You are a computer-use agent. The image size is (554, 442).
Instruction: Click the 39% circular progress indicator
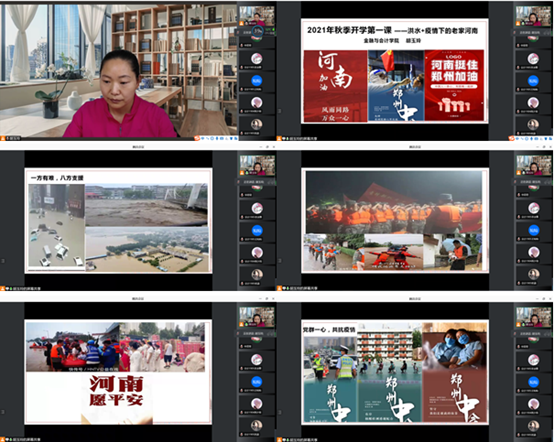(258, 31)
